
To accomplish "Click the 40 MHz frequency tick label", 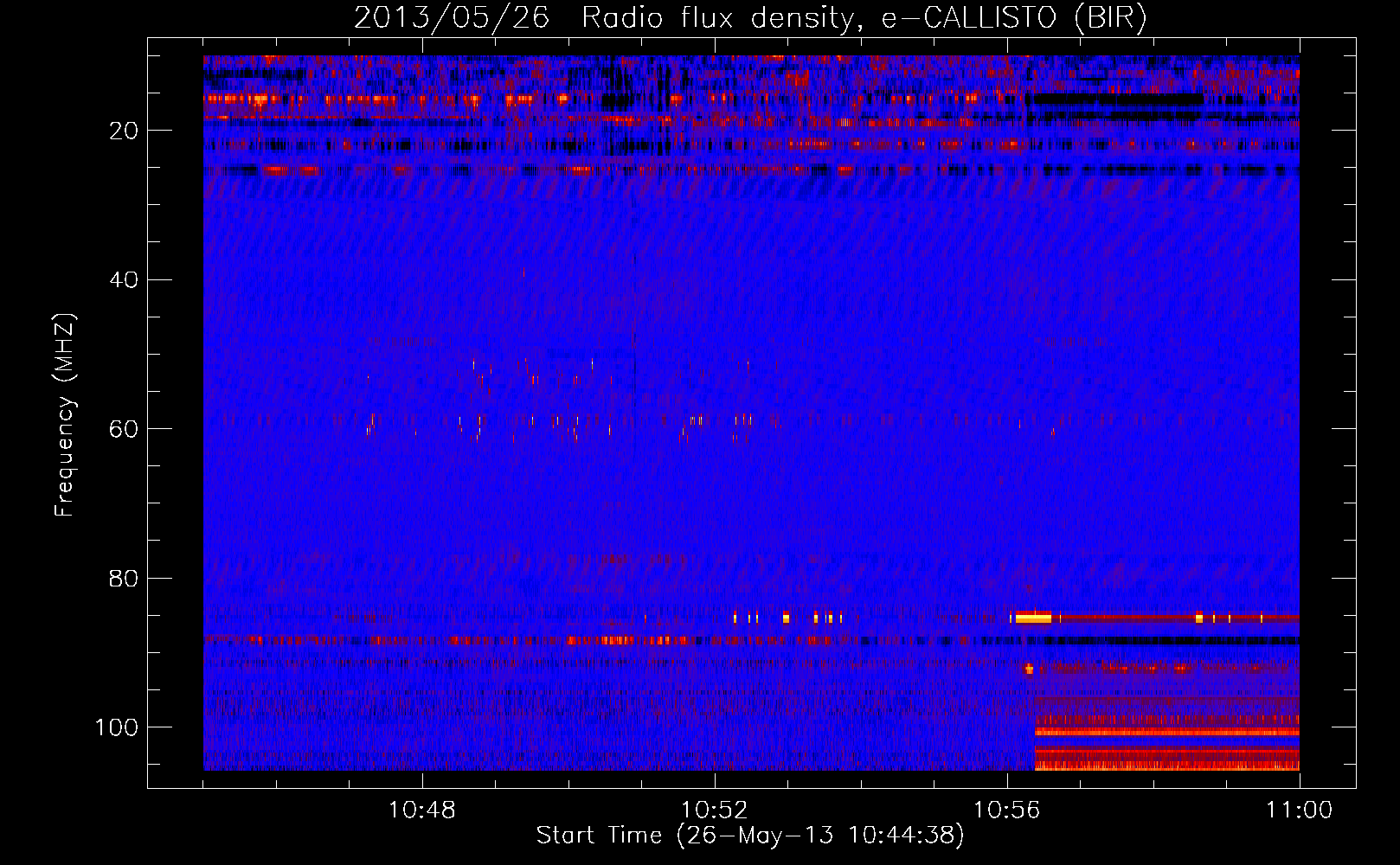I will pos(124,280).
